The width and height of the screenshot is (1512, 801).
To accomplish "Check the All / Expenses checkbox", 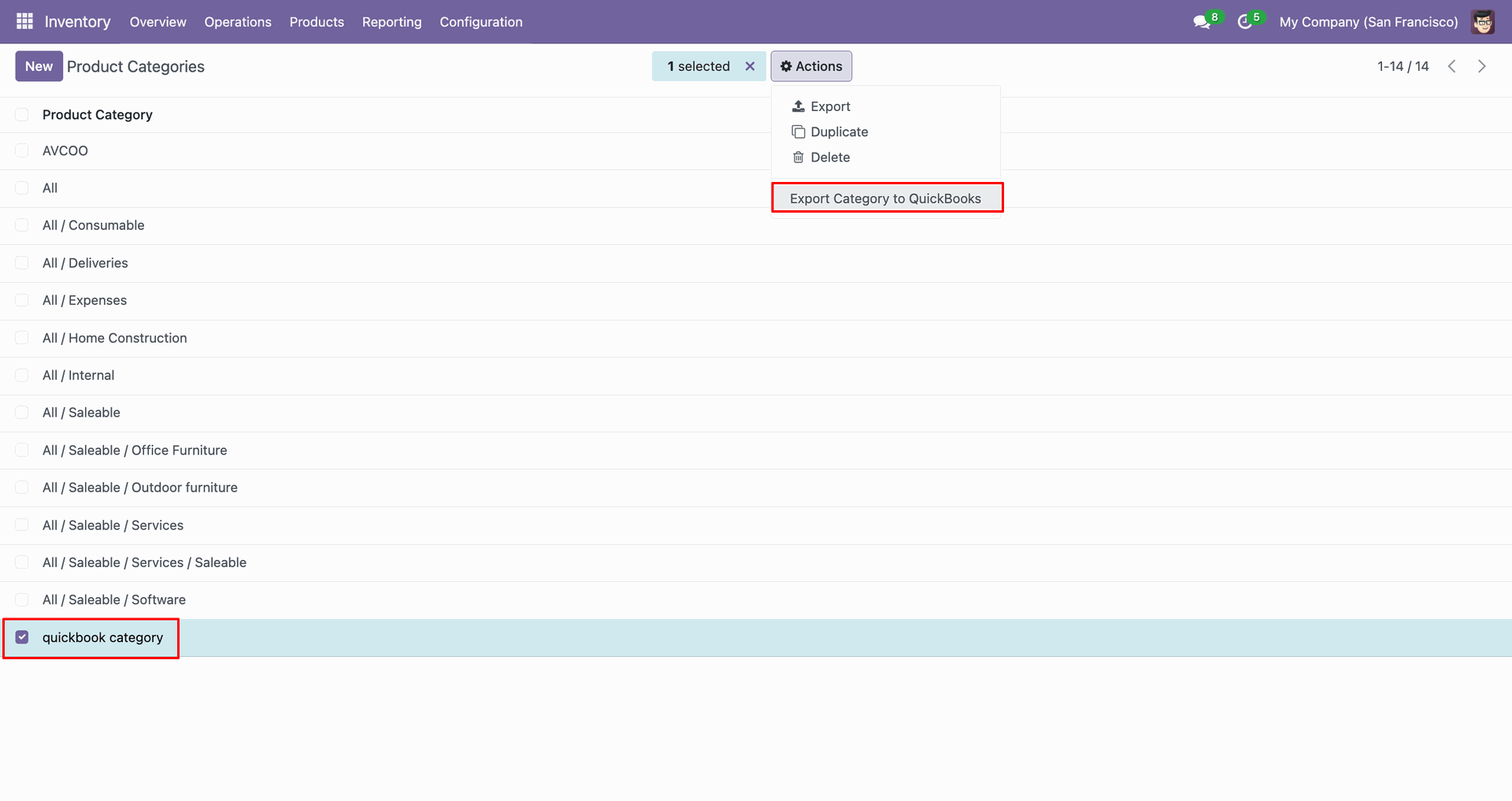I will [22, 300].
